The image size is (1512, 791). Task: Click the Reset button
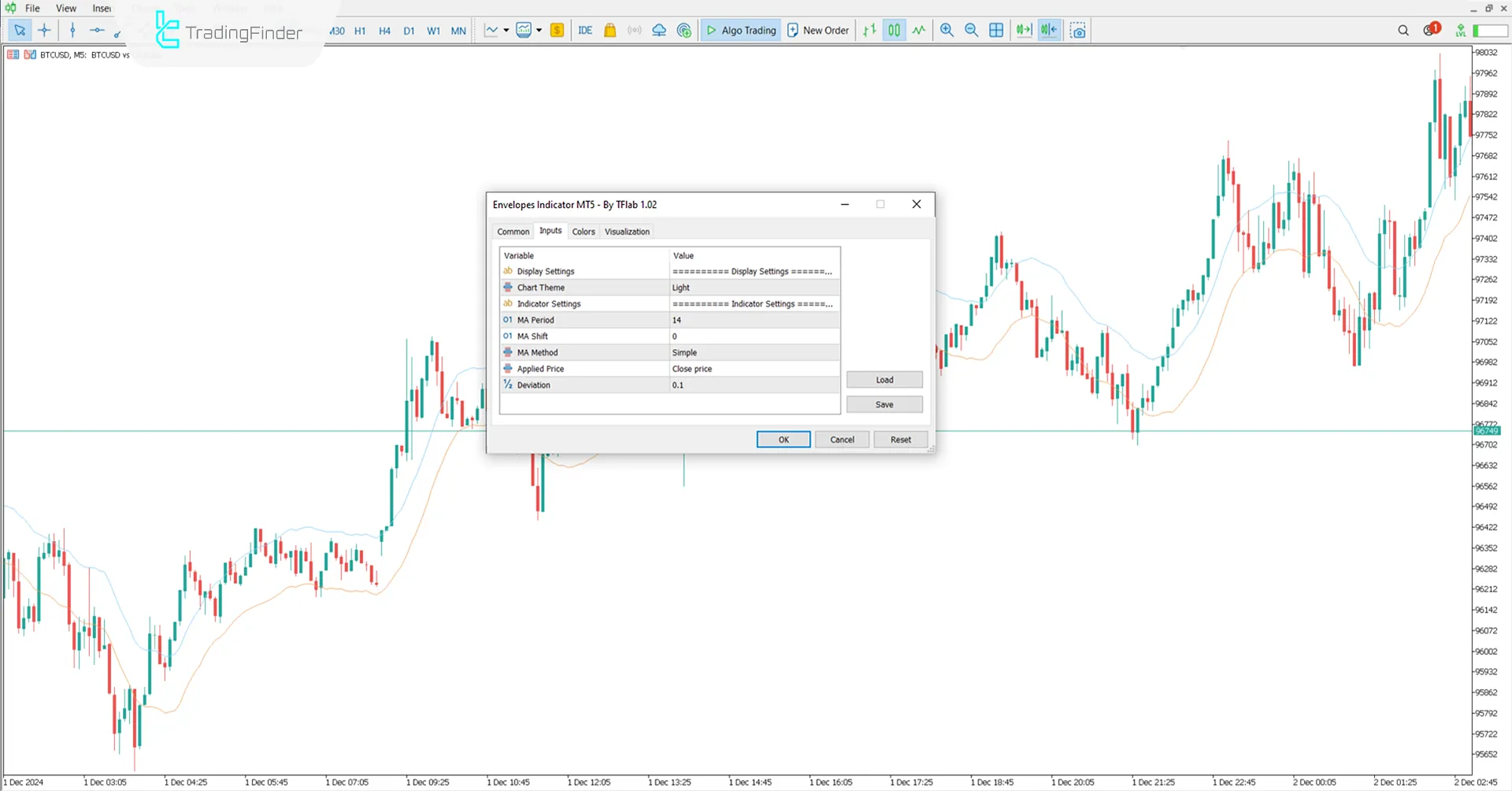pyautogui.click(x=900, y=440)
